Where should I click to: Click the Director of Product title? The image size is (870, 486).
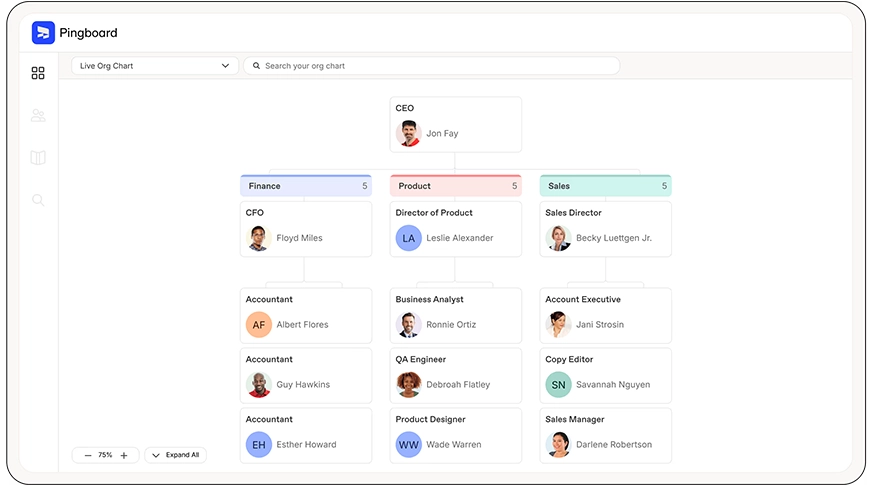coord(434,212)
